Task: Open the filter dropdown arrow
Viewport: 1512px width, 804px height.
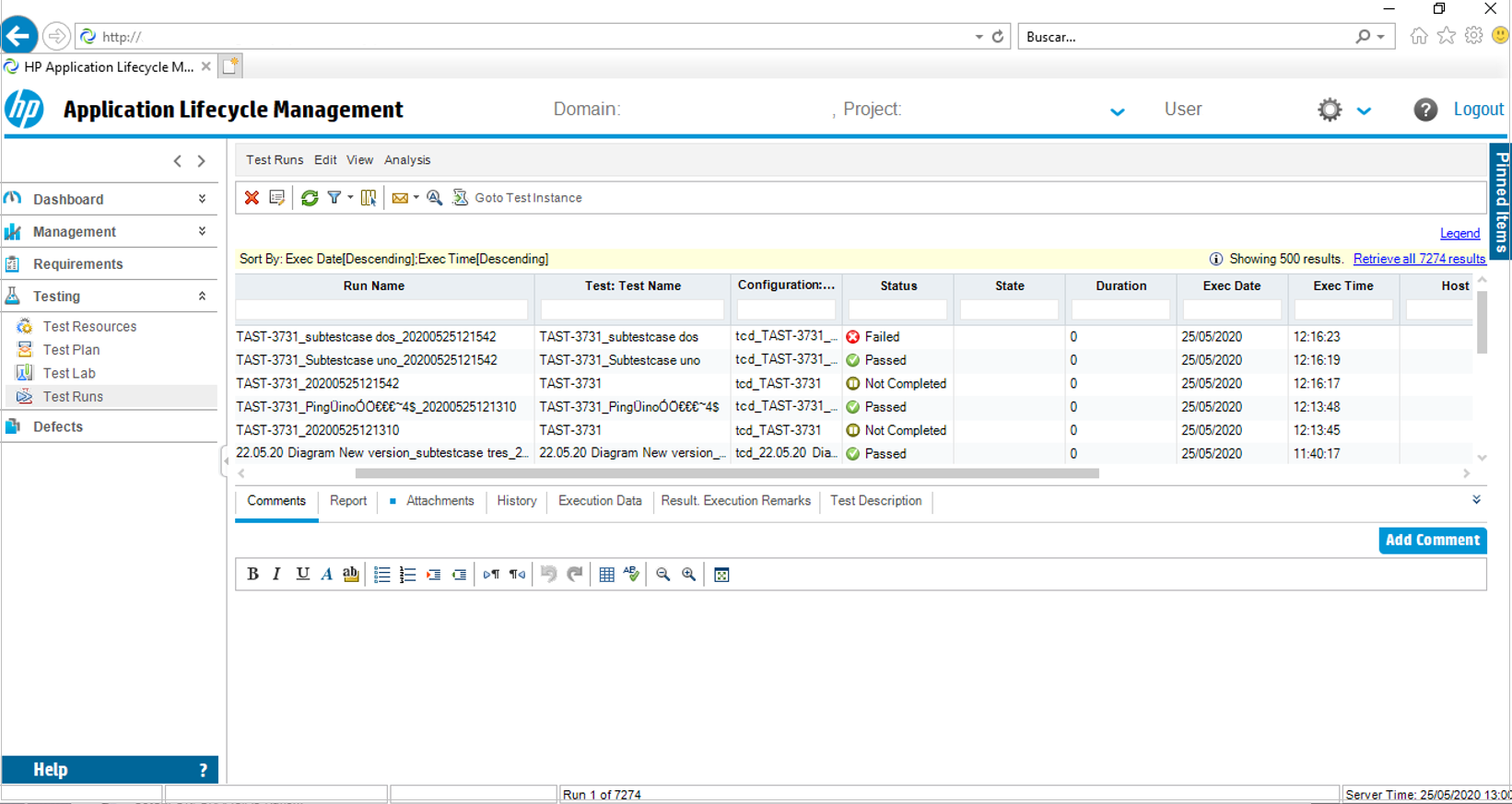Action: [x=350, y=198]
